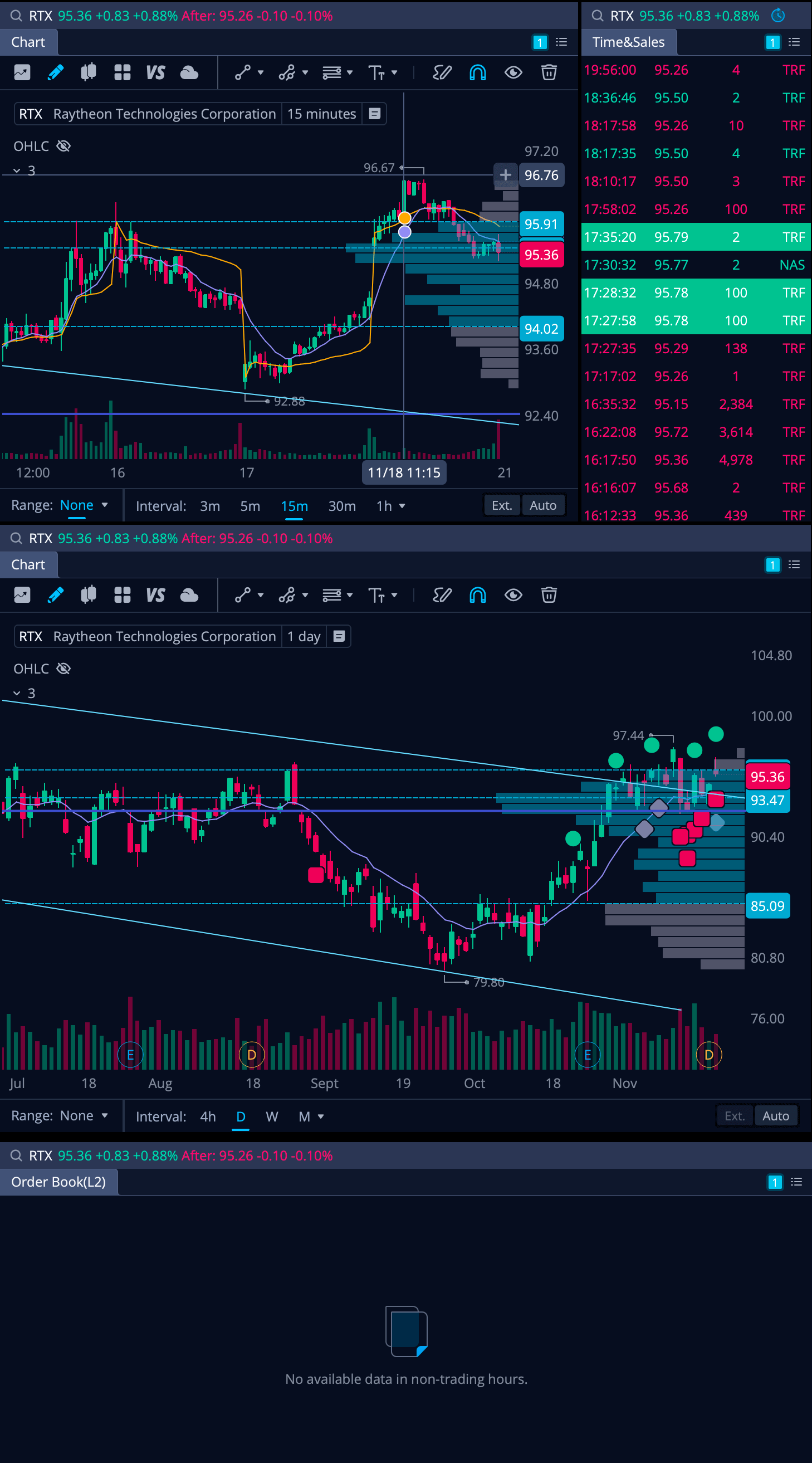This screenshot has height=1463, width=812.
Task: Switch to the Time&Sales tab
Action: pos(628,42)
